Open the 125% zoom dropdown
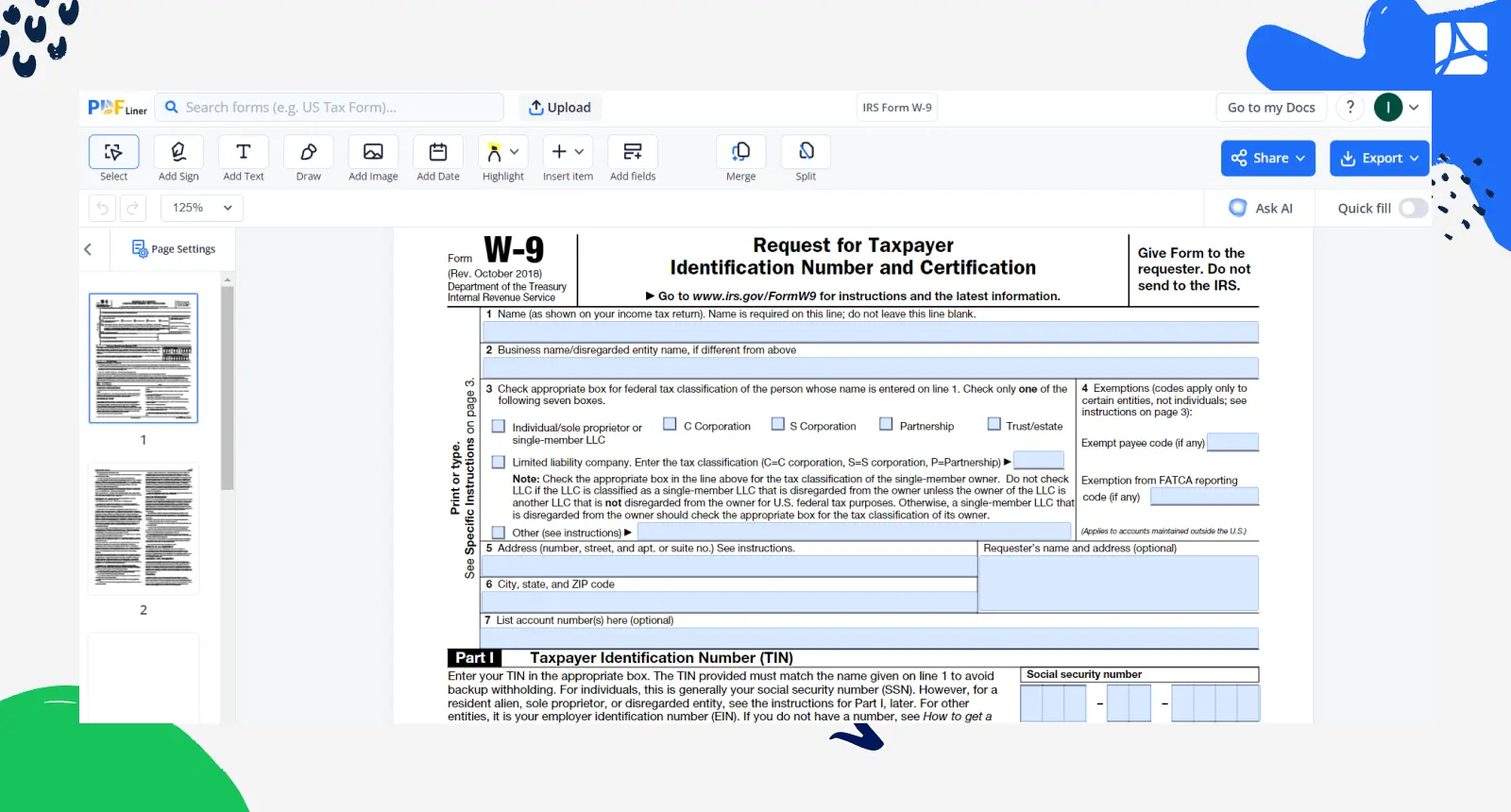This screenshot has width=1511, height=812. (x=202, y=208)
